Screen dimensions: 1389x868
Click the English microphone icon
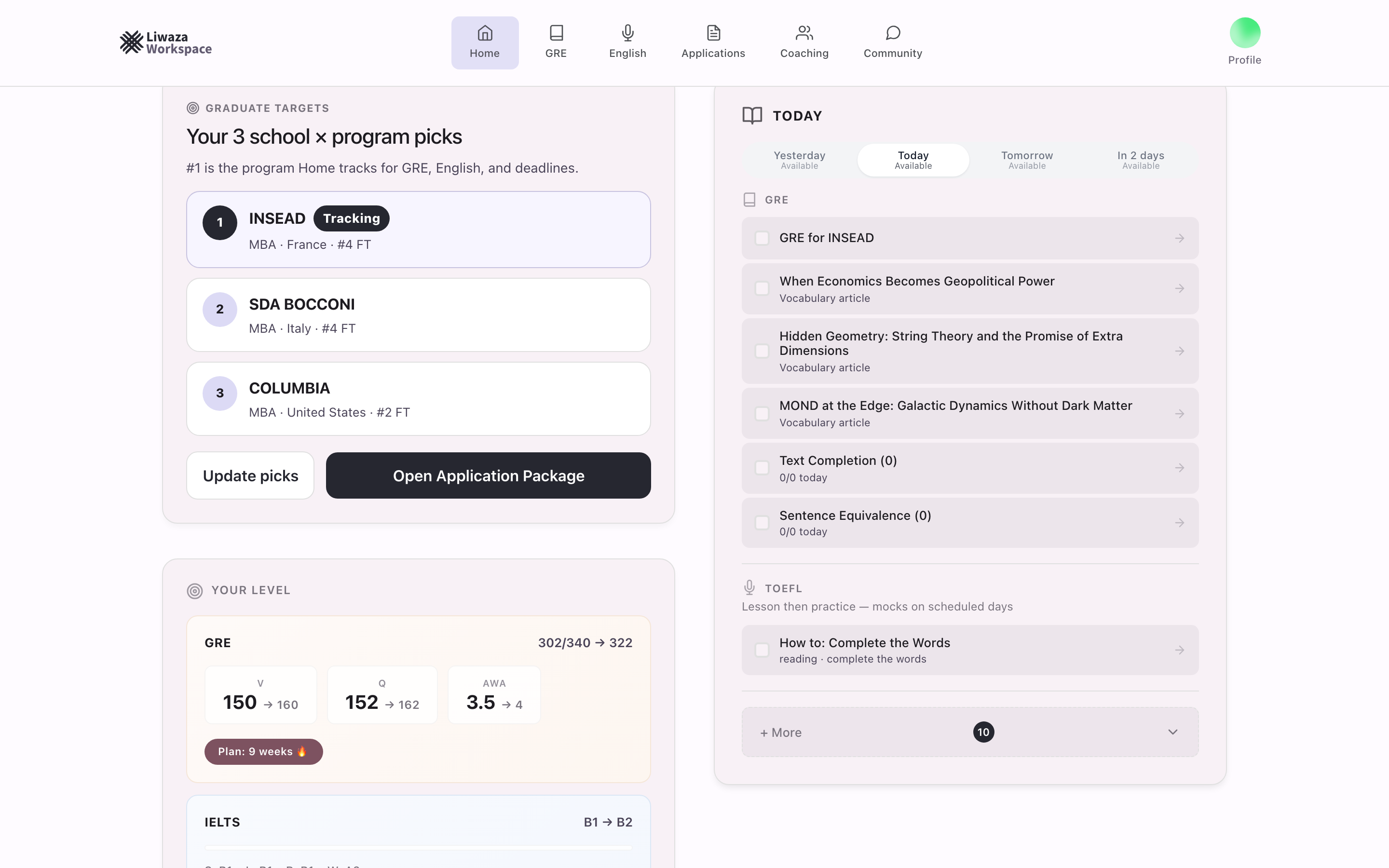(x=627, y=33)
